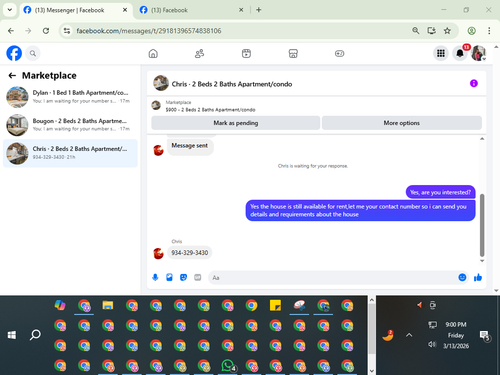Click the install app icon in address bar
The height and width of the screenshot is (375, 500).
[431, 31]
